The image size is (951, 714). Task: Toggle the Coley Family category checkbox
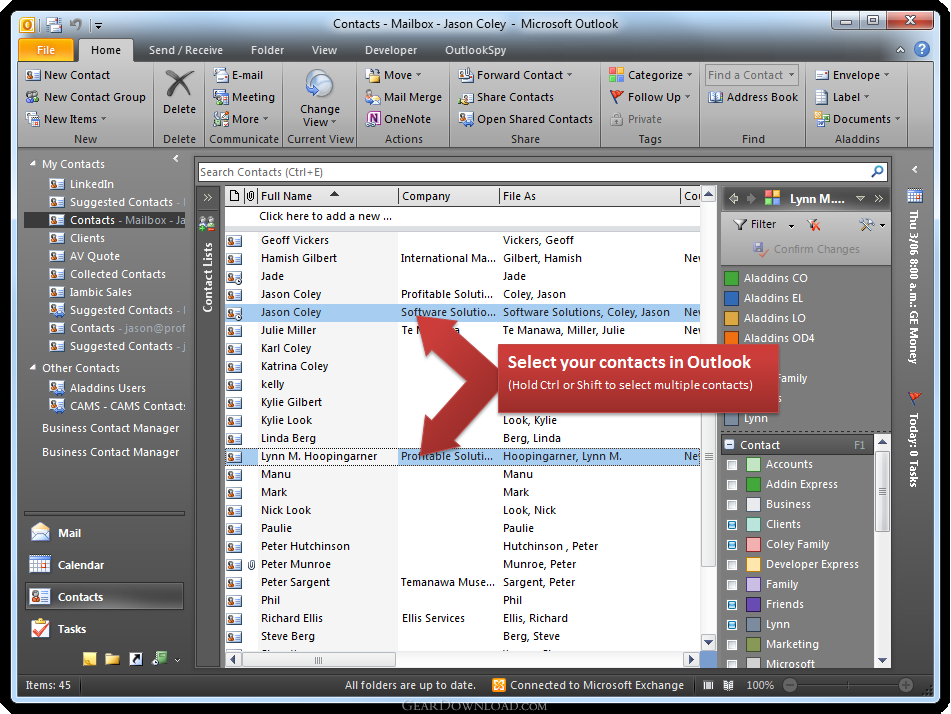coord(732,545)
